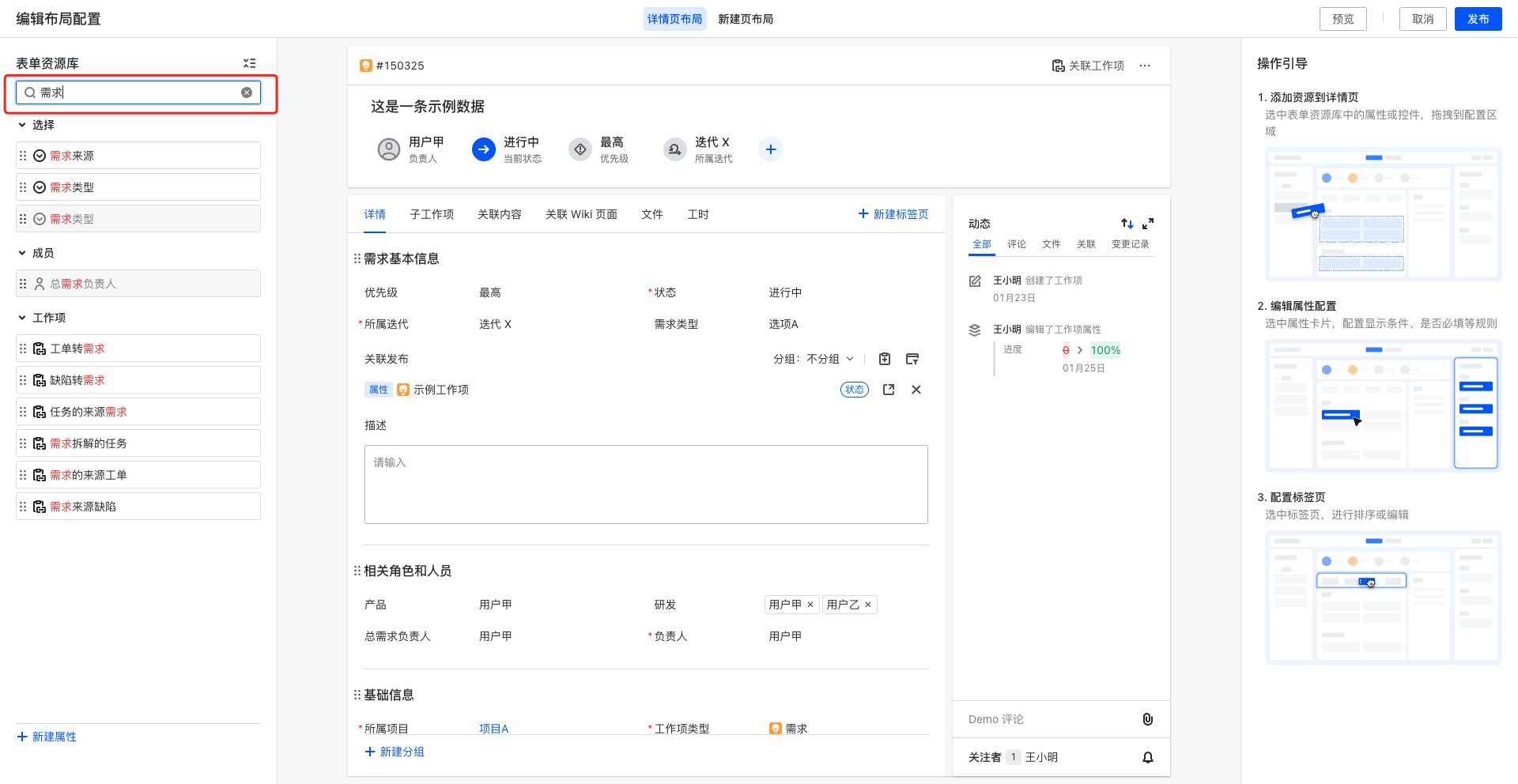This screenshot has height=784, width=1518.
Task: Open 示例工作项 in new window icon
Action: (889, 390)
